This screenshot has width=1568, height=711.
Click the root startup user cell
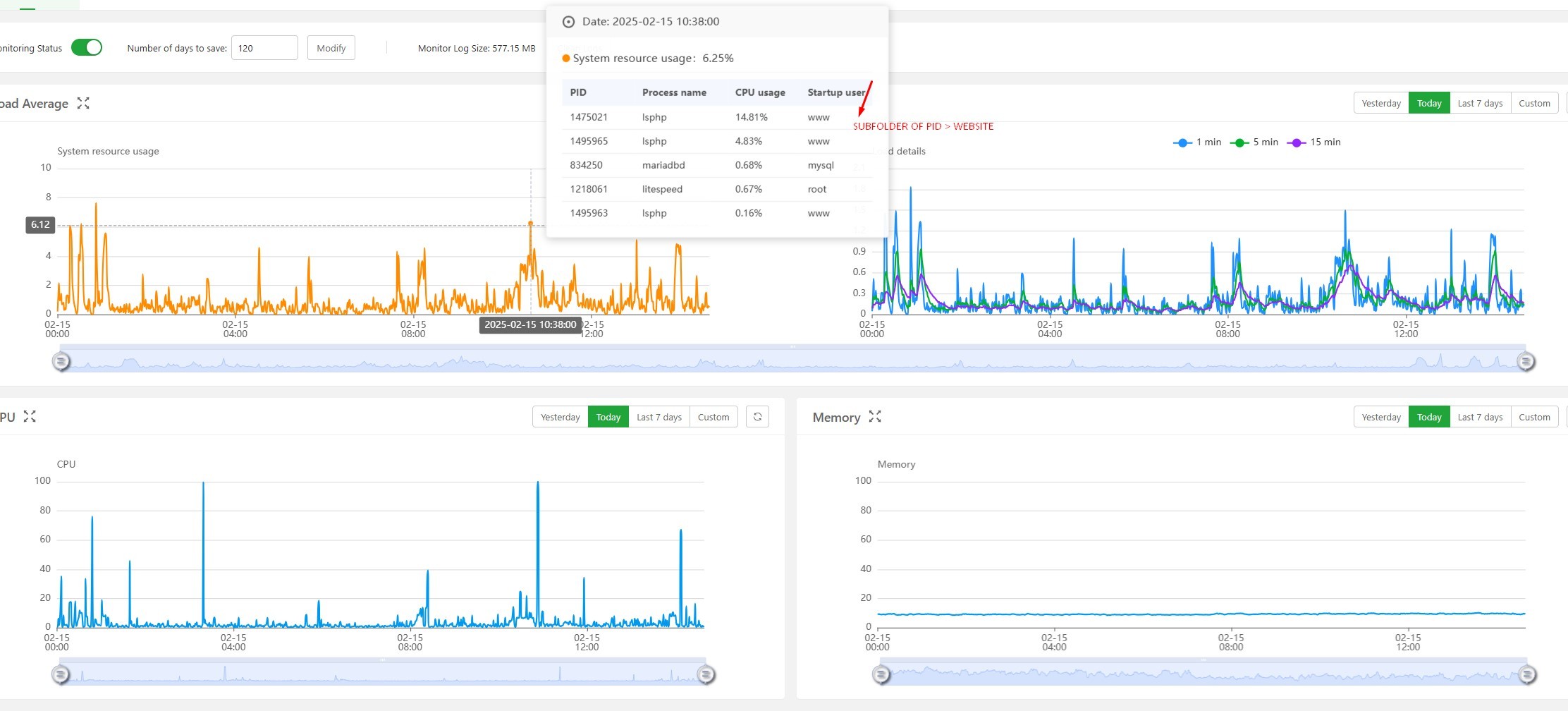coord(817,189)
